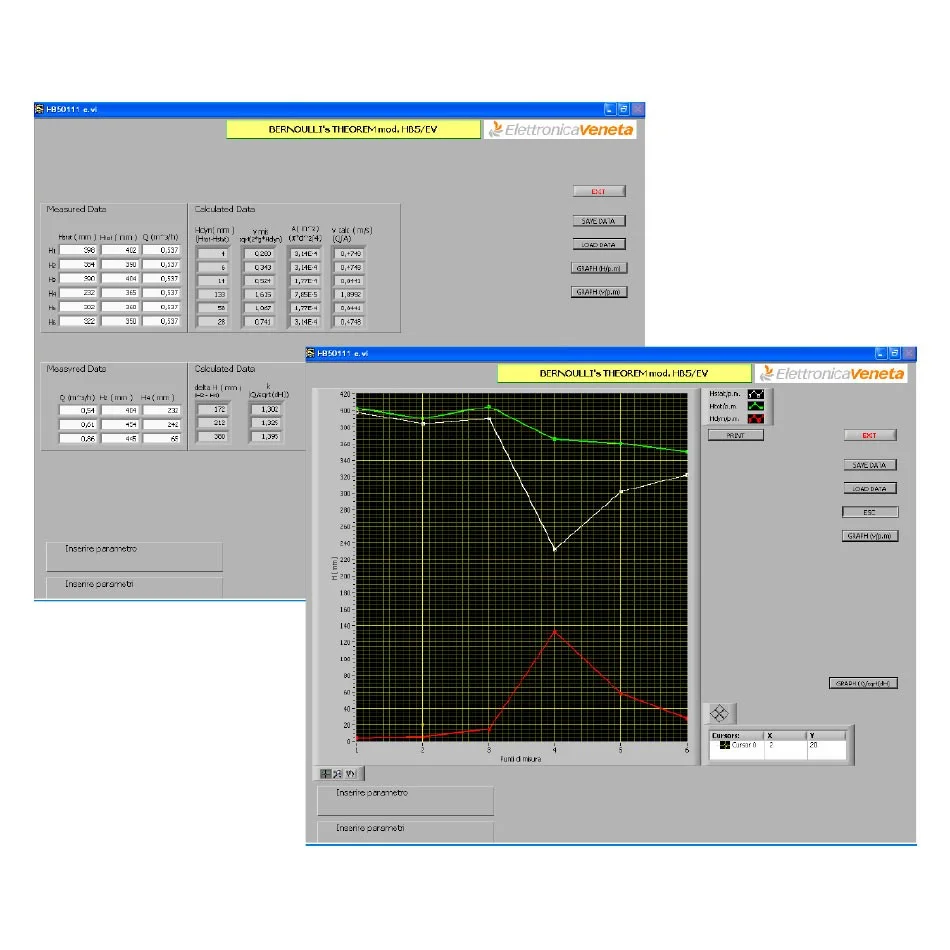Image resolution: width=950 pixels, height=950 pixels.
Task: Select the crosshair cursor tool in graph palette
Action: coord(327,773)
